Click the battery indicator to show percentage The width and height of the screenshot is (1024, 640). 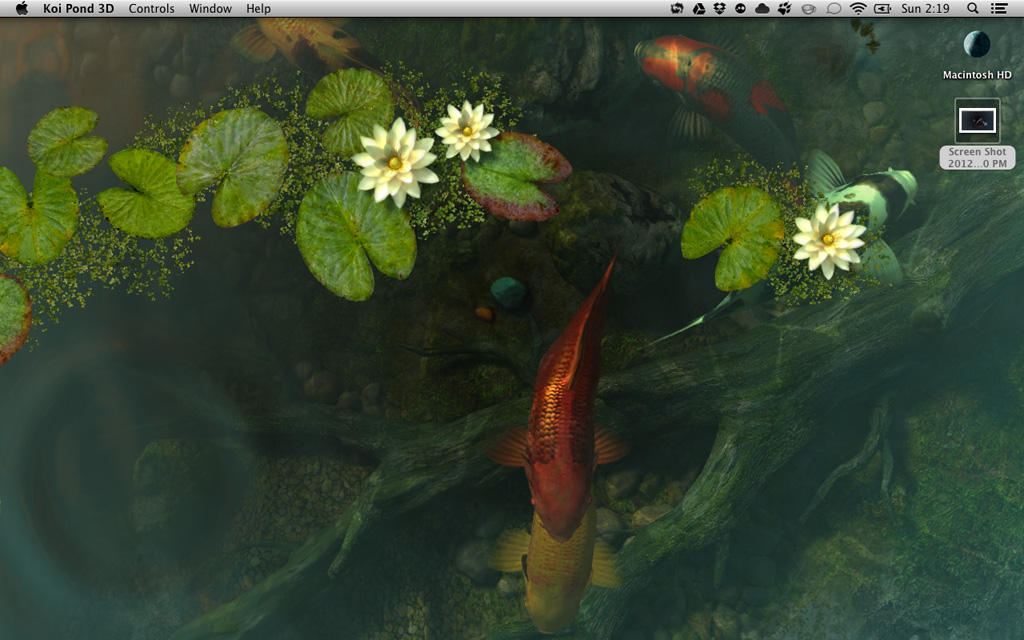(x=884, y=9)
